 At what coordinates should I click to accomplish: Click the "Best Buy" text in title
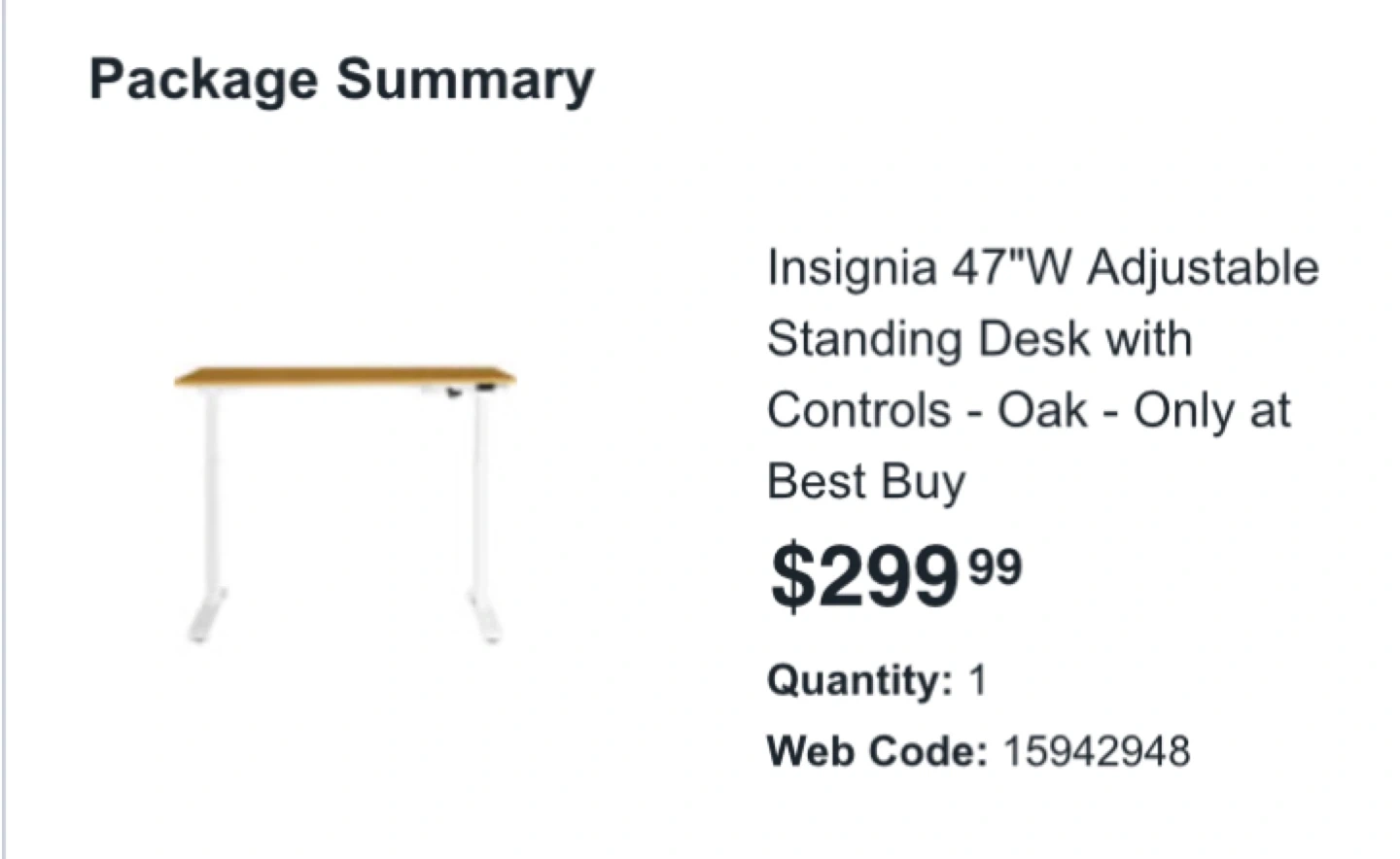(x=866, y=482)
